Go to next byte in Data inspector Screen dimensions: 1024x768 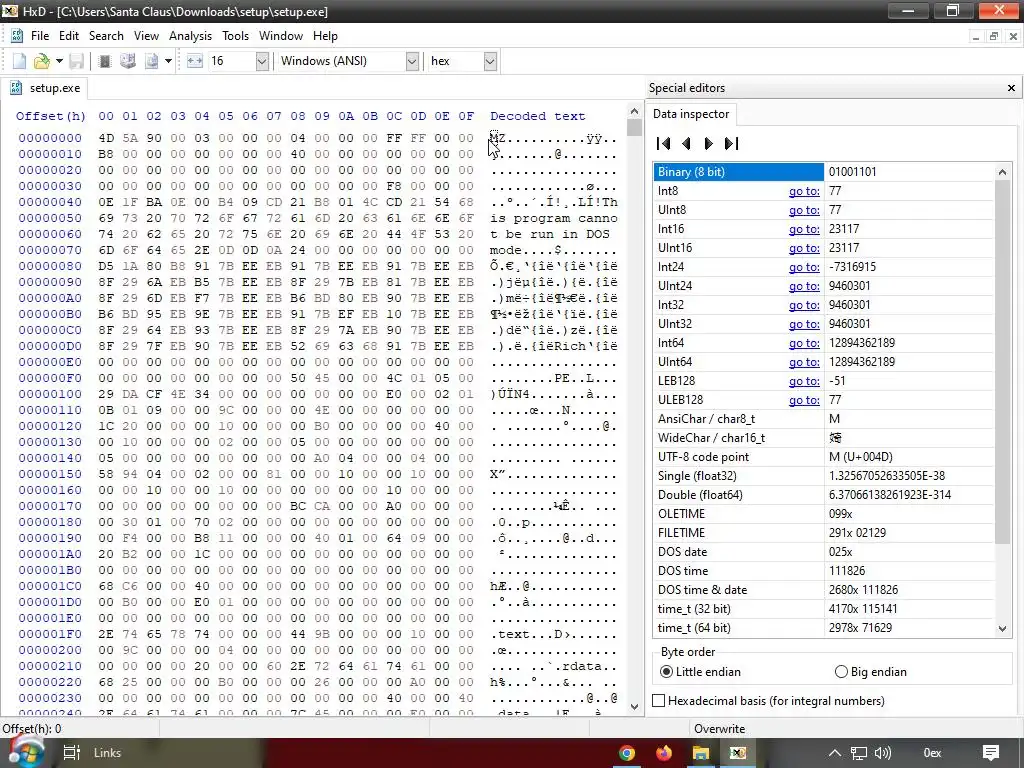[709, 144]
